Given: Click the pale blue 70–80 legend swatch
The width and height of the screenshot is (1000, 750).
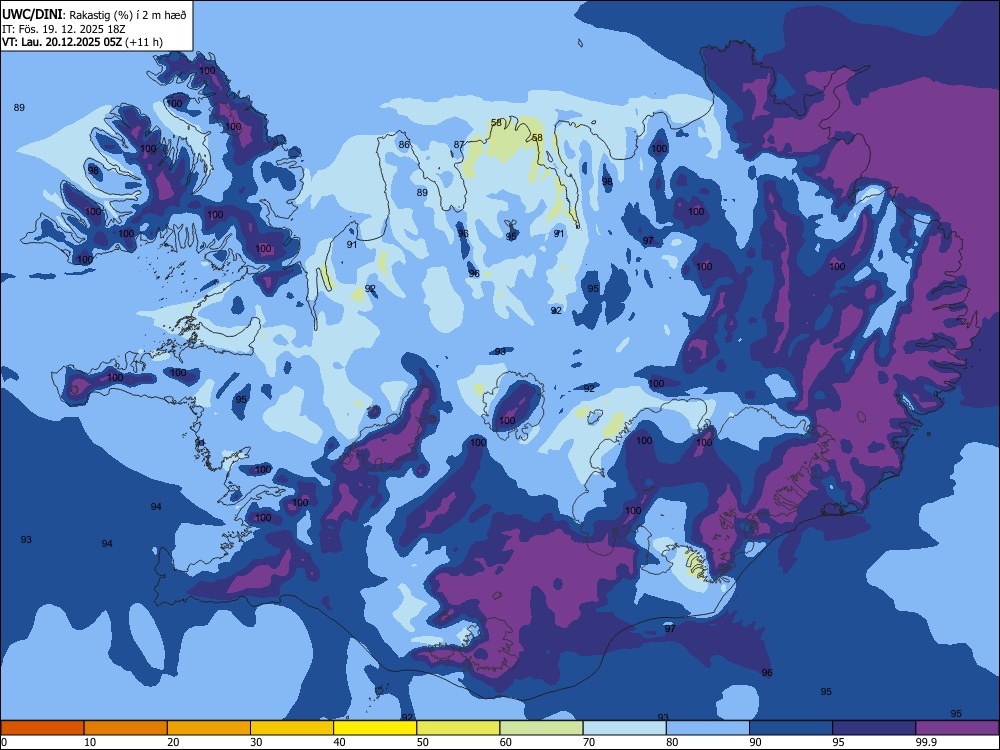Looking at the screenshot, I should point(624,728).
